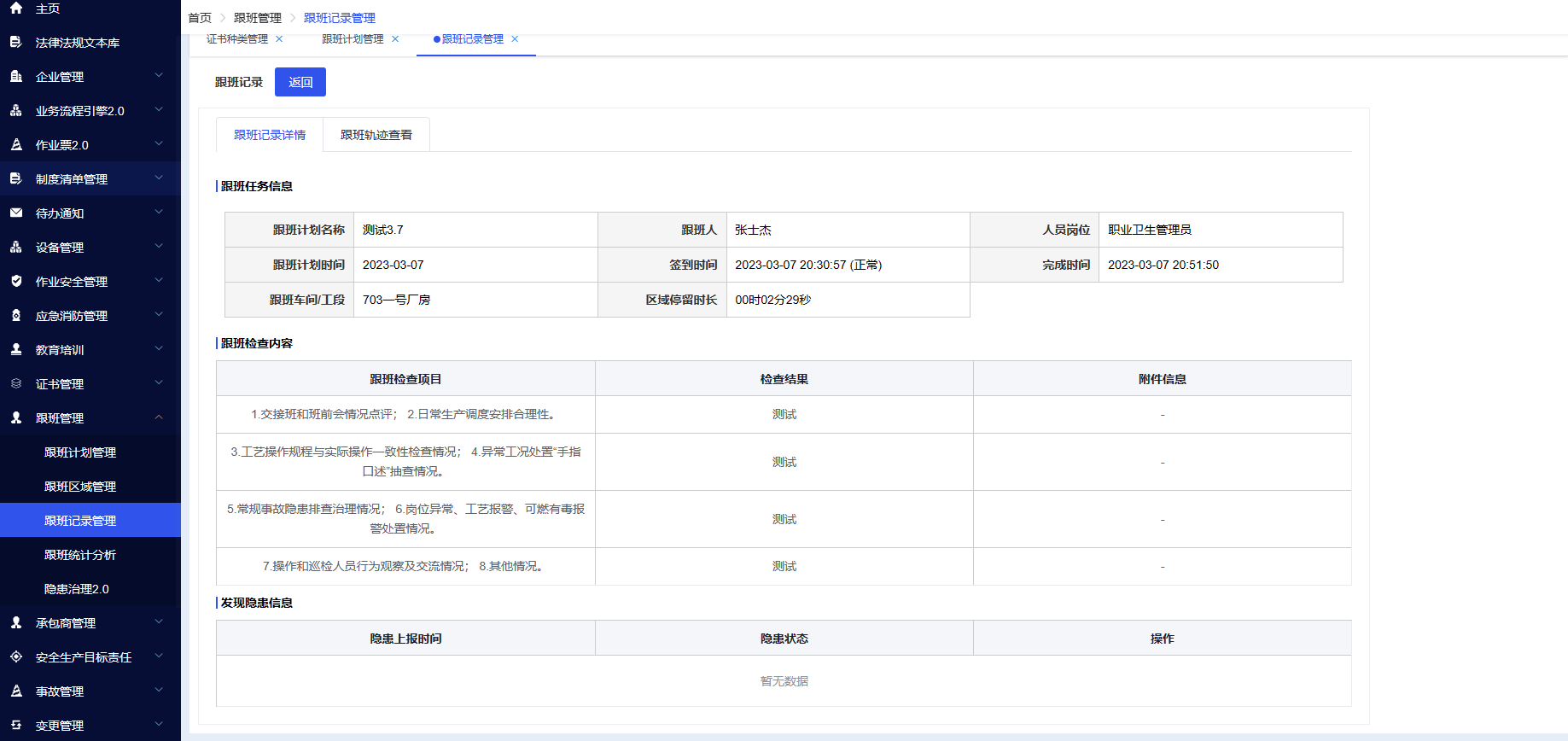The height and width of the screenshot is (741, 1568).
Task: Click the 企业管理 building icon
Action: pos(16,76)
